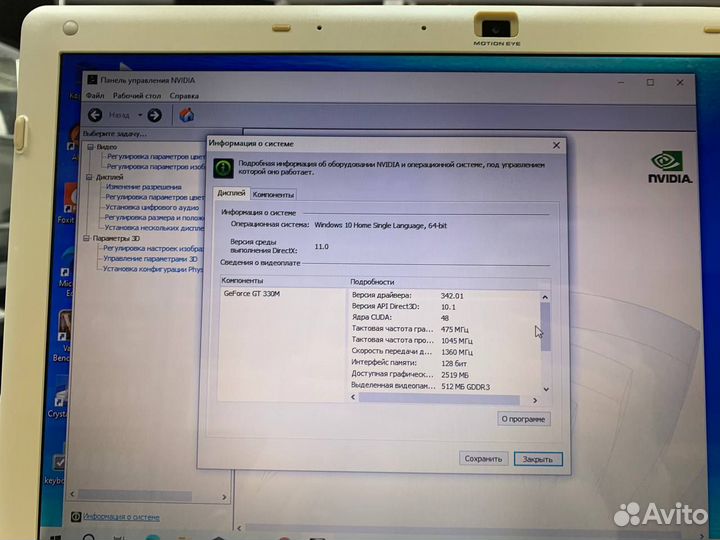
Task: Click the Закрыть button
Action: [x=538, y=459]
